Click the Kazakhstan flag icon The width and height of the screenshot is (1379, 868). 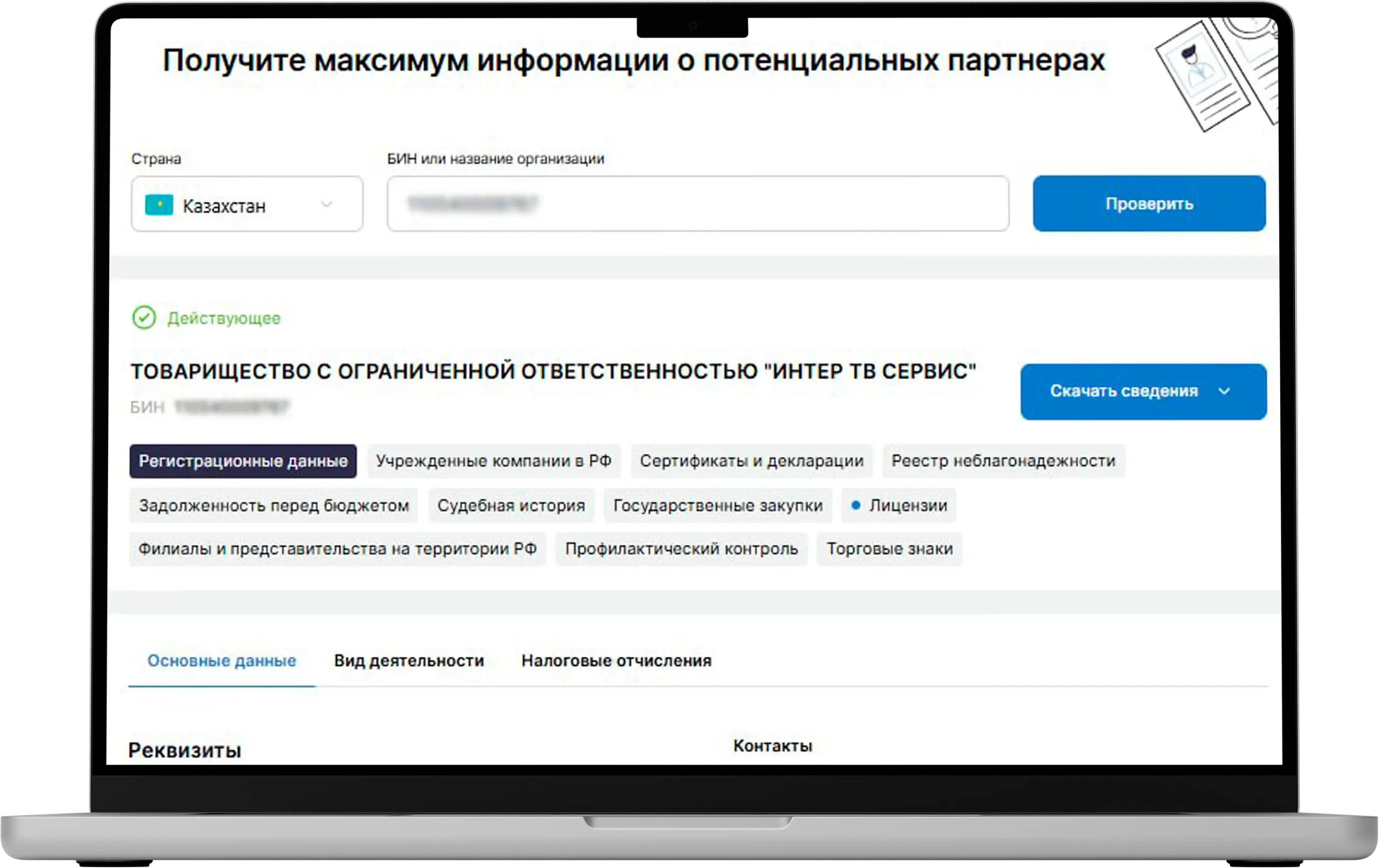point(158,205)
